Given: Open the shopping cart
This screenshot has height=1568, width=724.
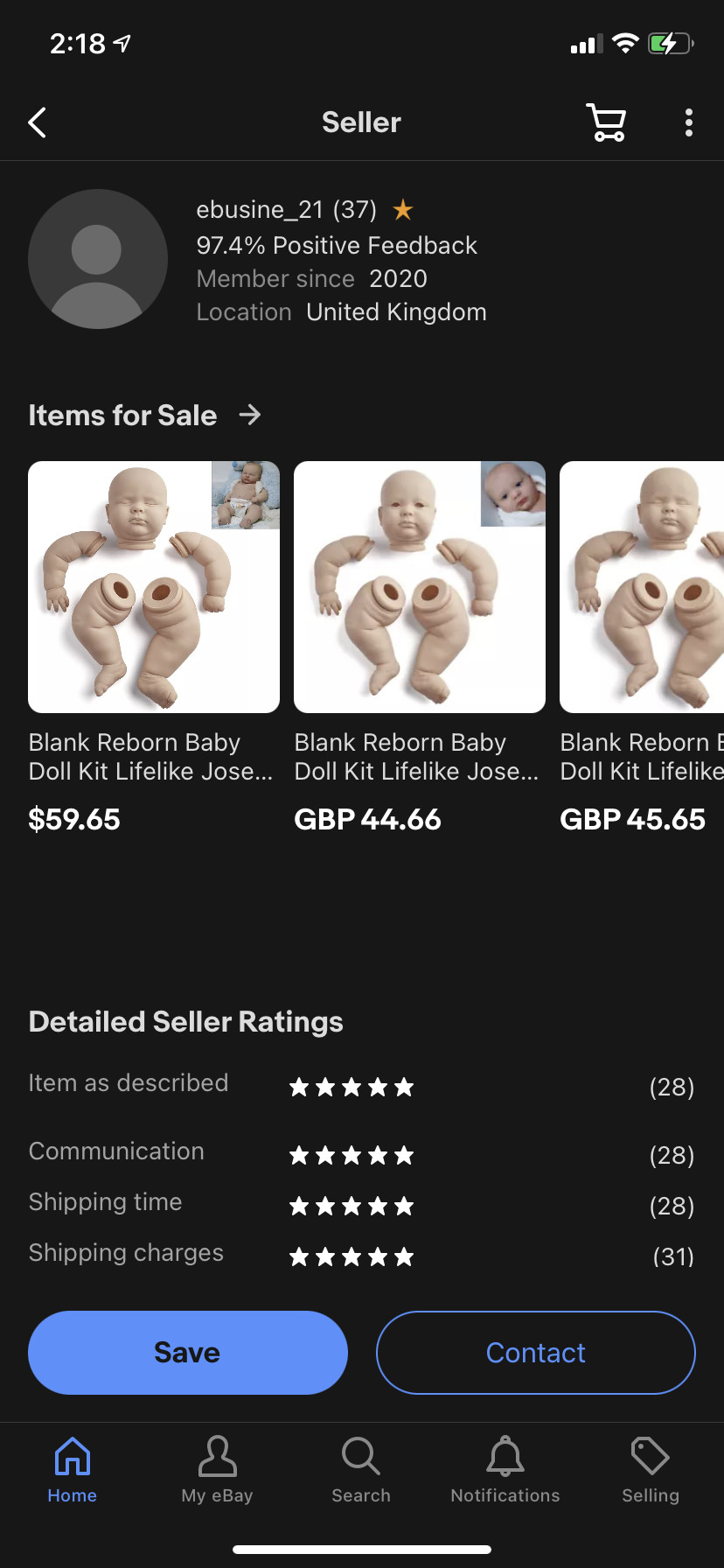Looking at the screenshot, I should coord(606,122).
